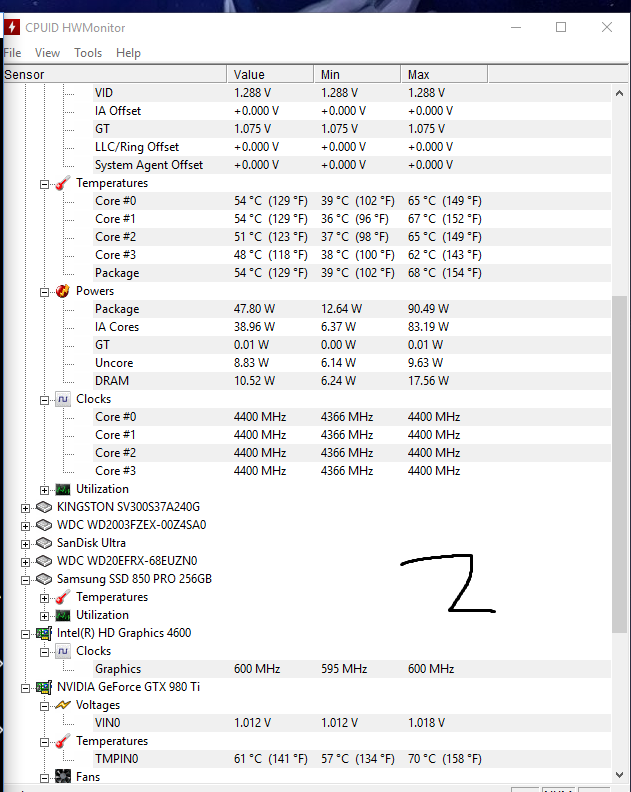Image resolution: width=631 pixels, height=792 pixels.
Task: Click the CPU Utilization graph icon
Action: 63,489
